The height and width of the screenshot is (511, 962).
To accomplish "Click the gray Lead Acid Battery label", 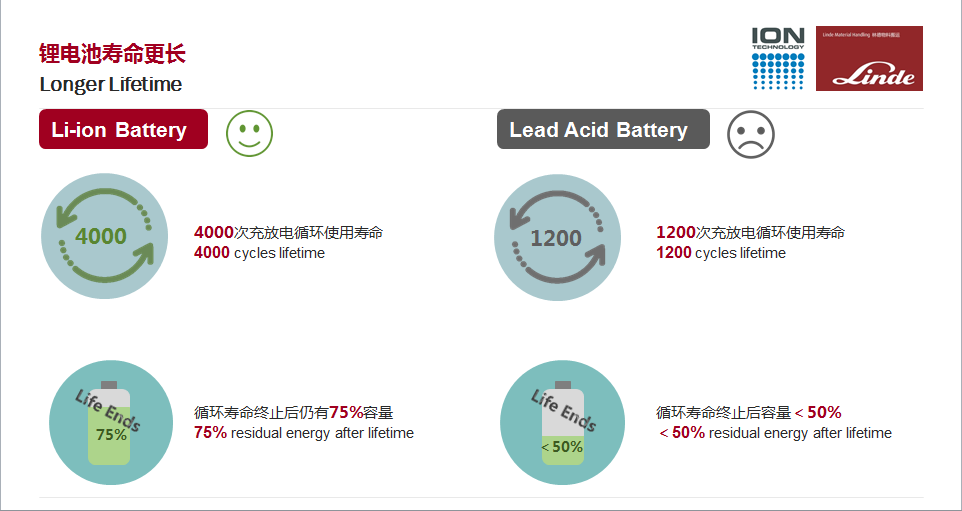I will tap(603, 129).
